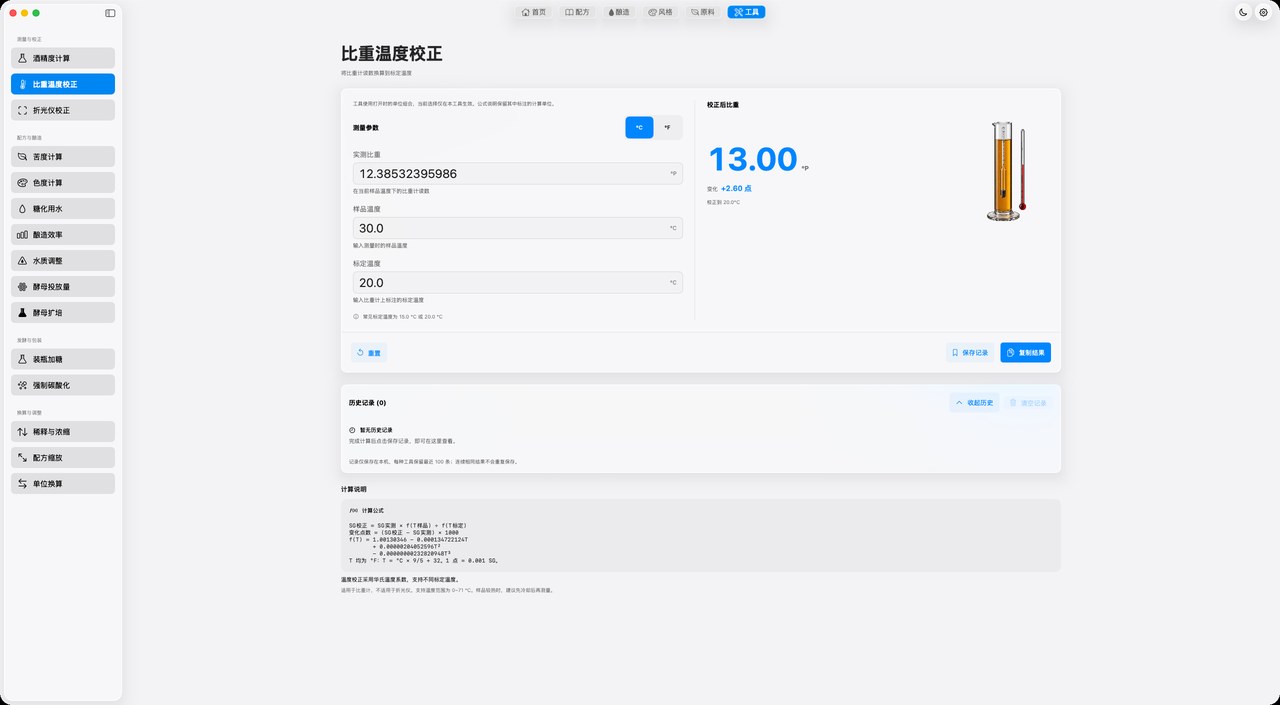Click 保存记录 button
Viewport: 1280px width, 705px height.
point(970,353)
